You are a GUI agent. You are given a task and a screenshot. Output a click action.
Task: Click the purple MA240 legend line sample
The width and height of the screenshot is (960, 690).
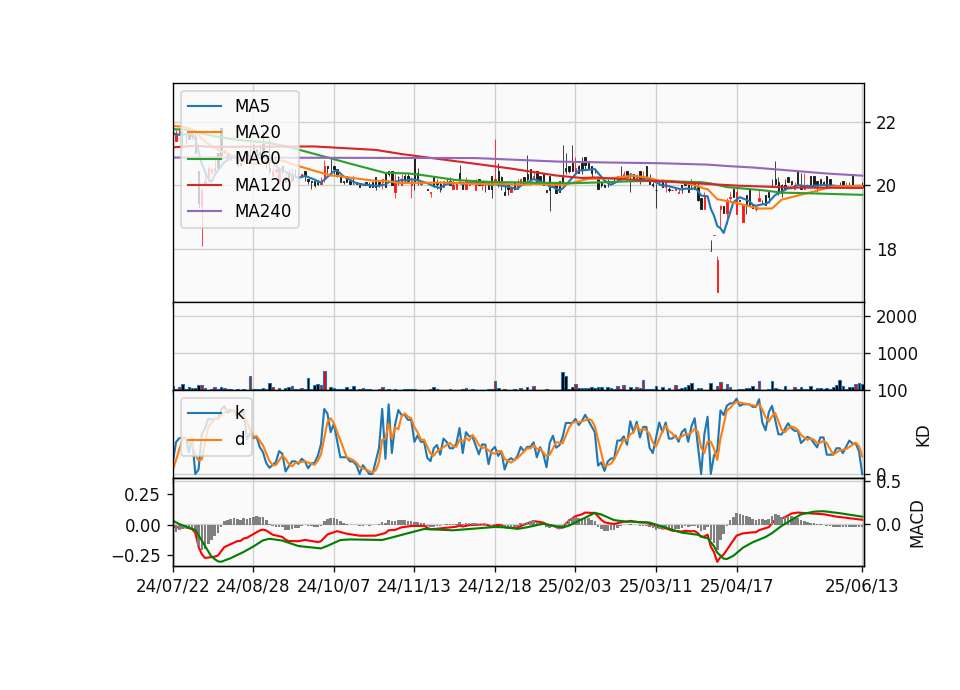(x=204, y=211)
